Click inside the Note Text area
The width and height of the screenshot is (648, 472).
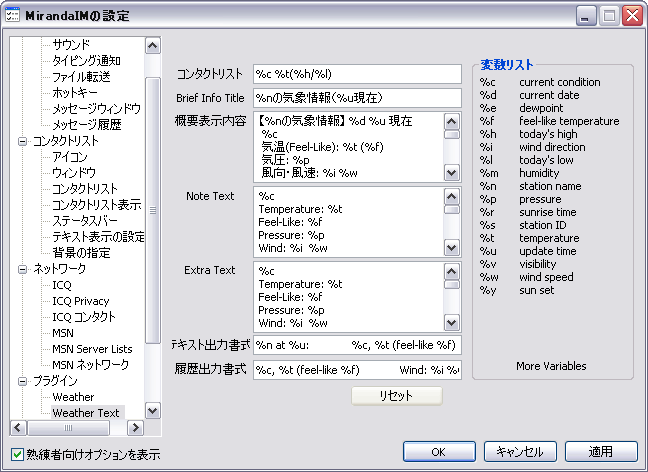point(348,222)
